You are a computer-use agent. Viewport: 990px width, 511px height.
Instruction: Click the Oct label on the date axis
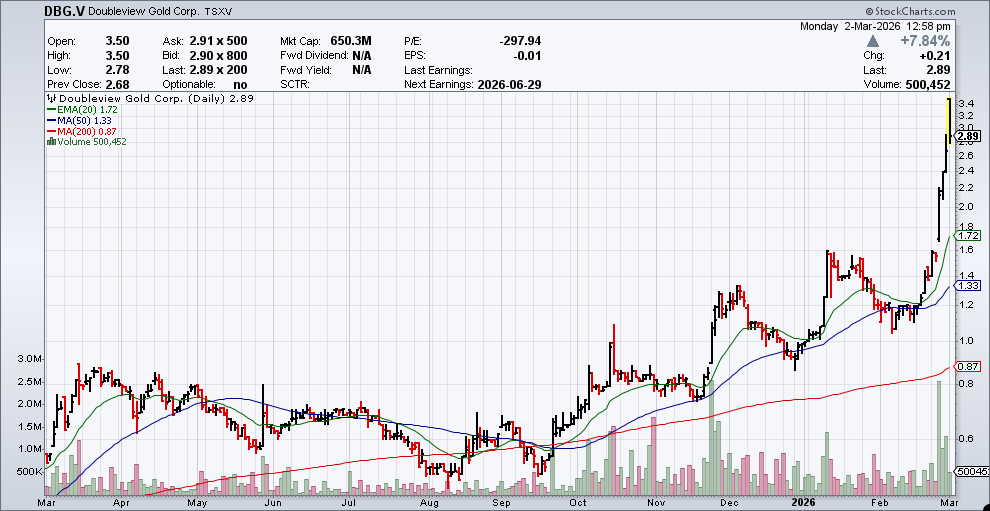(577, 503)
